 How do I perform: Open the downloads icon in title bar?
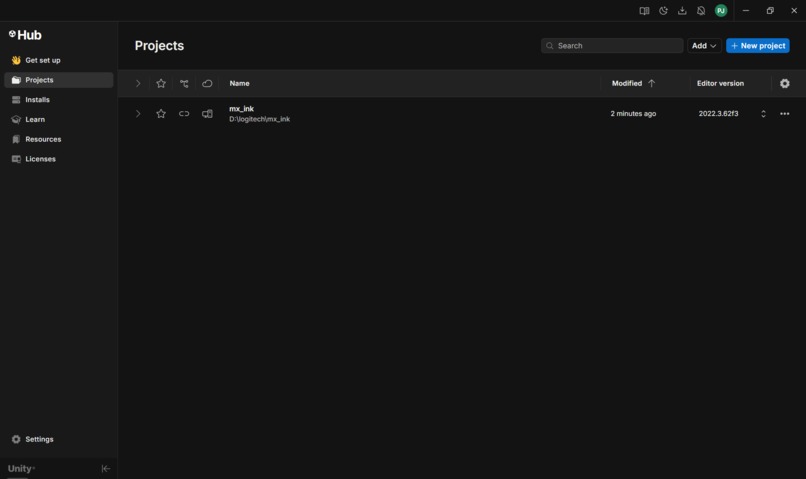tap(682, 11)
